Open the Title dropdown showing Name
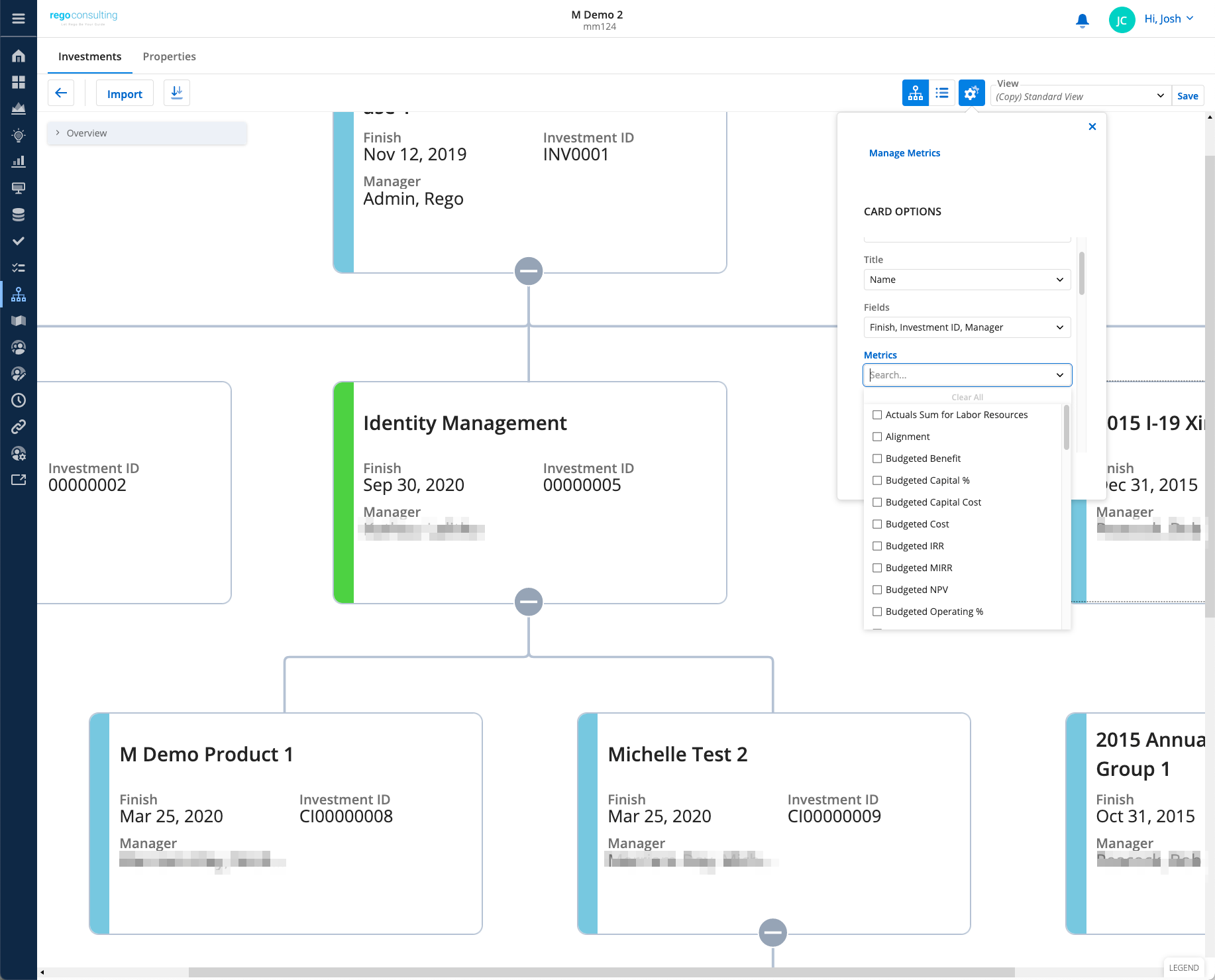Viewport: 1215px width, 980px height. tap(967, 280)
